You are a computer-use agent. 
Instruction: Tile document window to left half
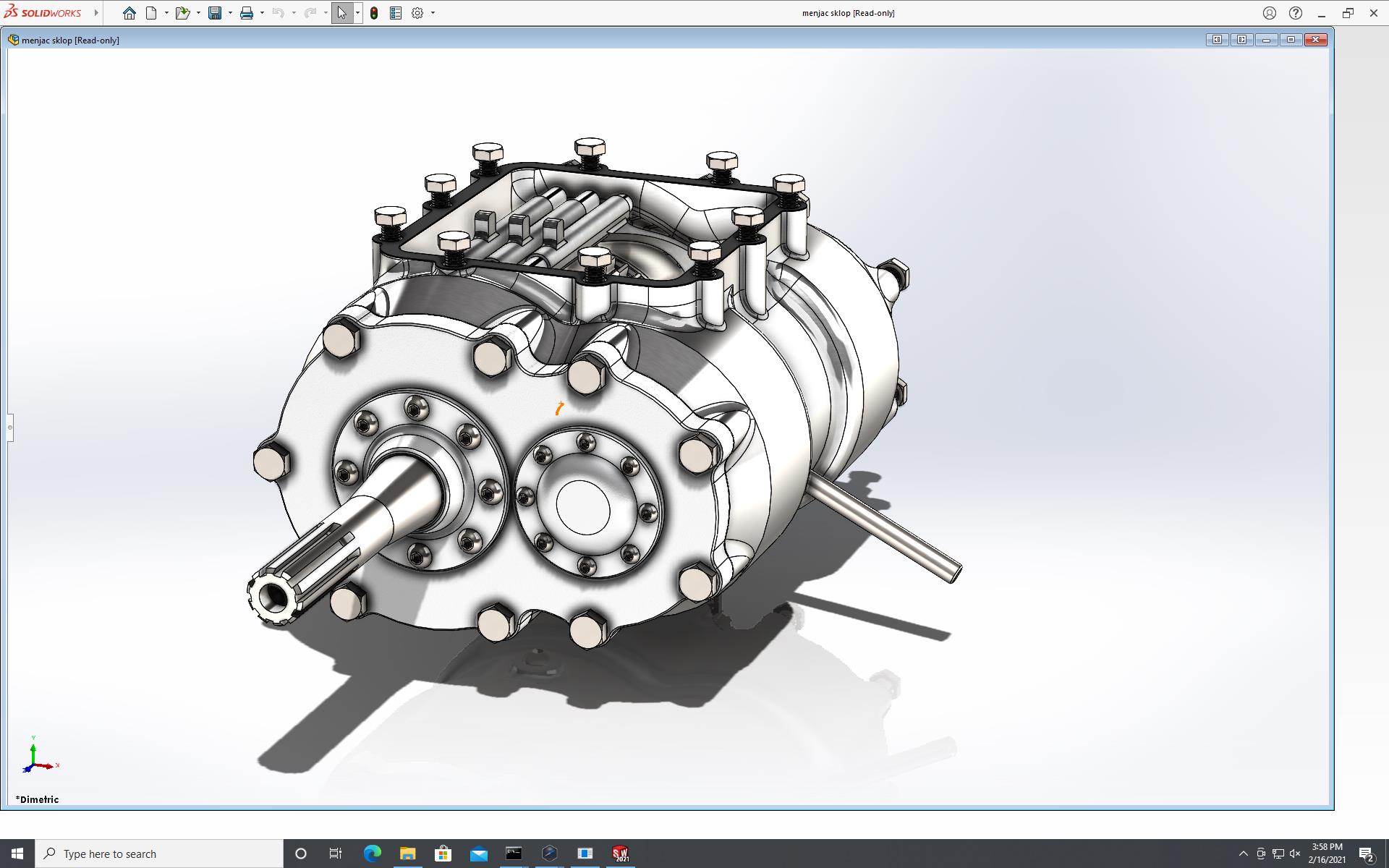point(1217,40)
